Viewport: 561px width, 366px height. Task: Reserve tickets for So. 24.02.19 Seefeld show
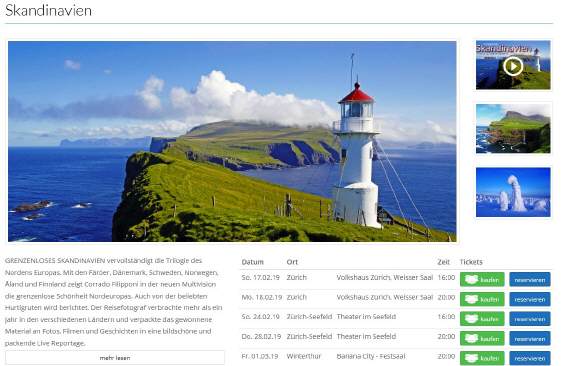click(530, 319)
